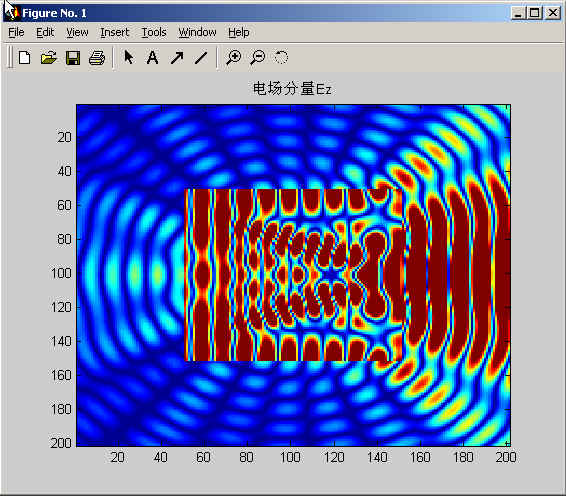Screen dimensions: 566x496
Task: Print the figure with the printer icon
Action: pyautogui.click(x=97, y=57)
